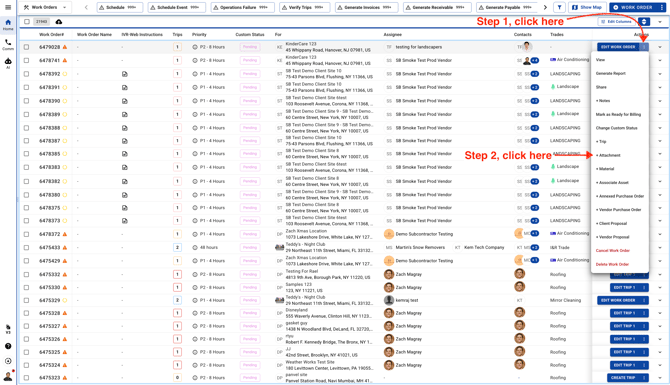
Task: Click the sidebar icon above help button
Action: [x=8, y=329]
